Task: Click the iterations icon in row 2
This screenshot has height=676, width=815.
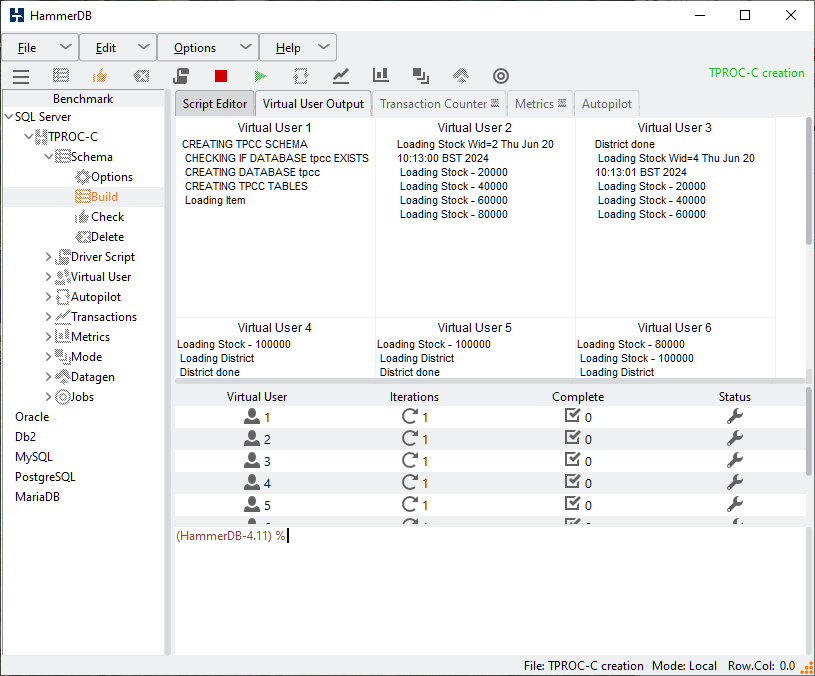Action: click(410, 439)
